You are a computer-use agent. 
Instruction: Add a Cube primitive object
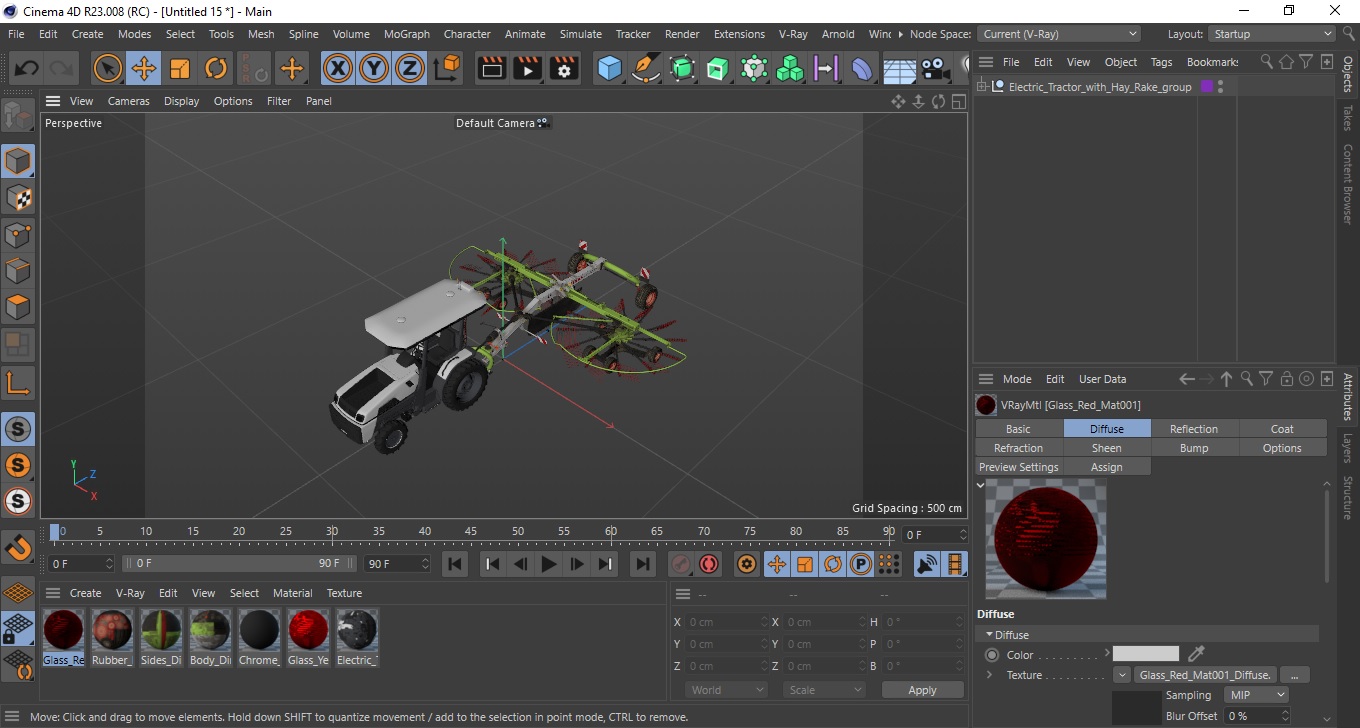tap(609, 69)
